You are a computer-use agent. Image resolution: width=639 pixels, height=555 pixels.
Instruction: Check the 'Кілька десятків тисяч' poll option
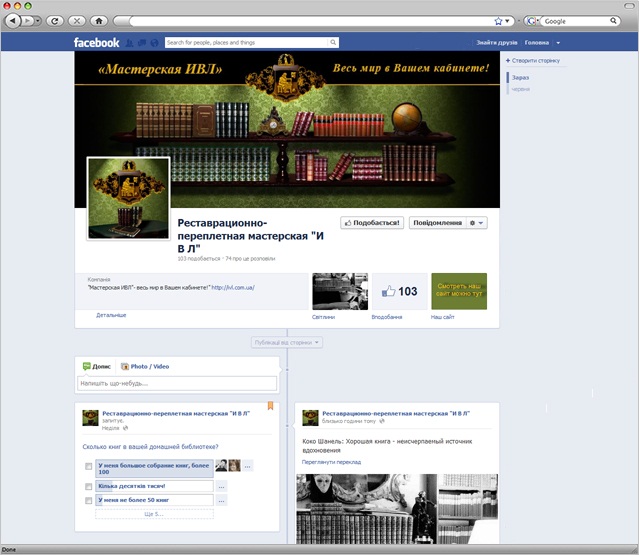coord(88,487)
